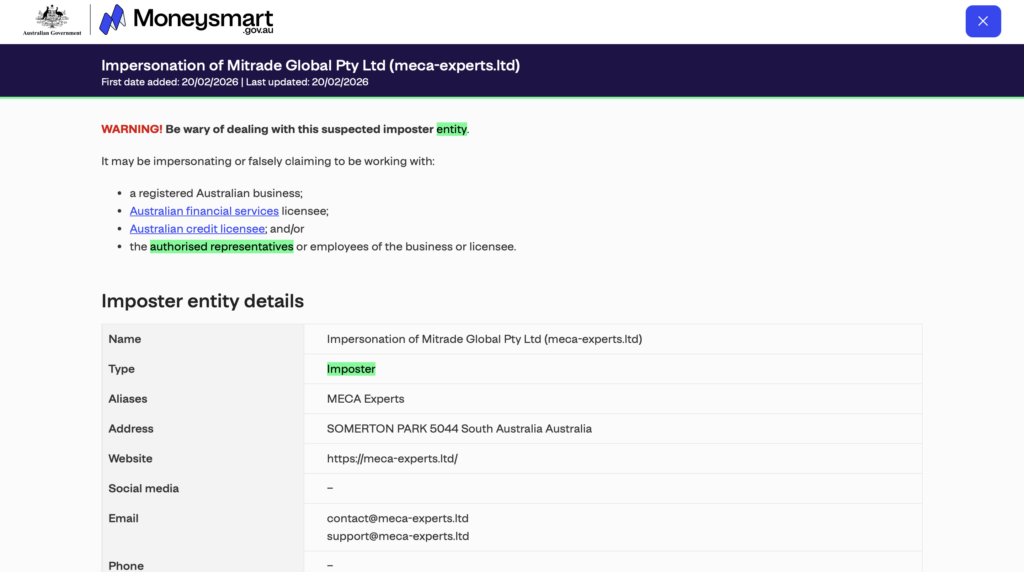Screen dimensions: 1024x572
Task: Click the website URL https://meca-experts.ltd/
Action: pyautogui.click(x=392, y=459)
